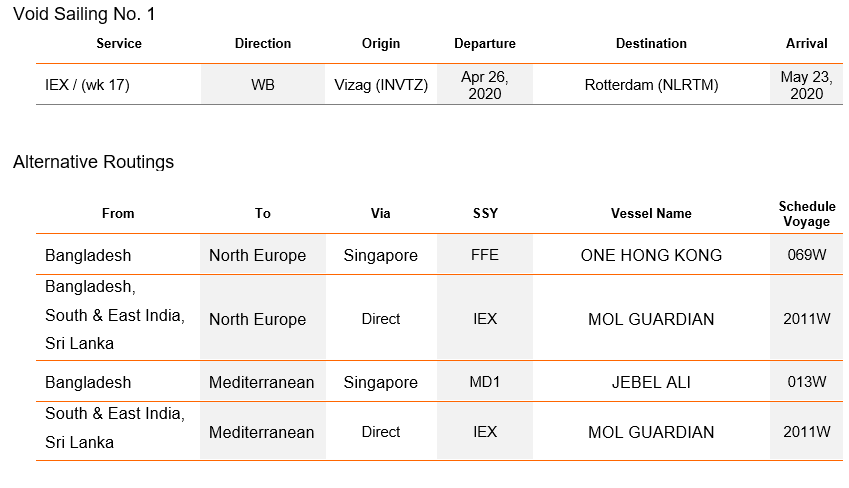Click voyage number 069W
Screen dimensions: 849x488
(807, 255)
